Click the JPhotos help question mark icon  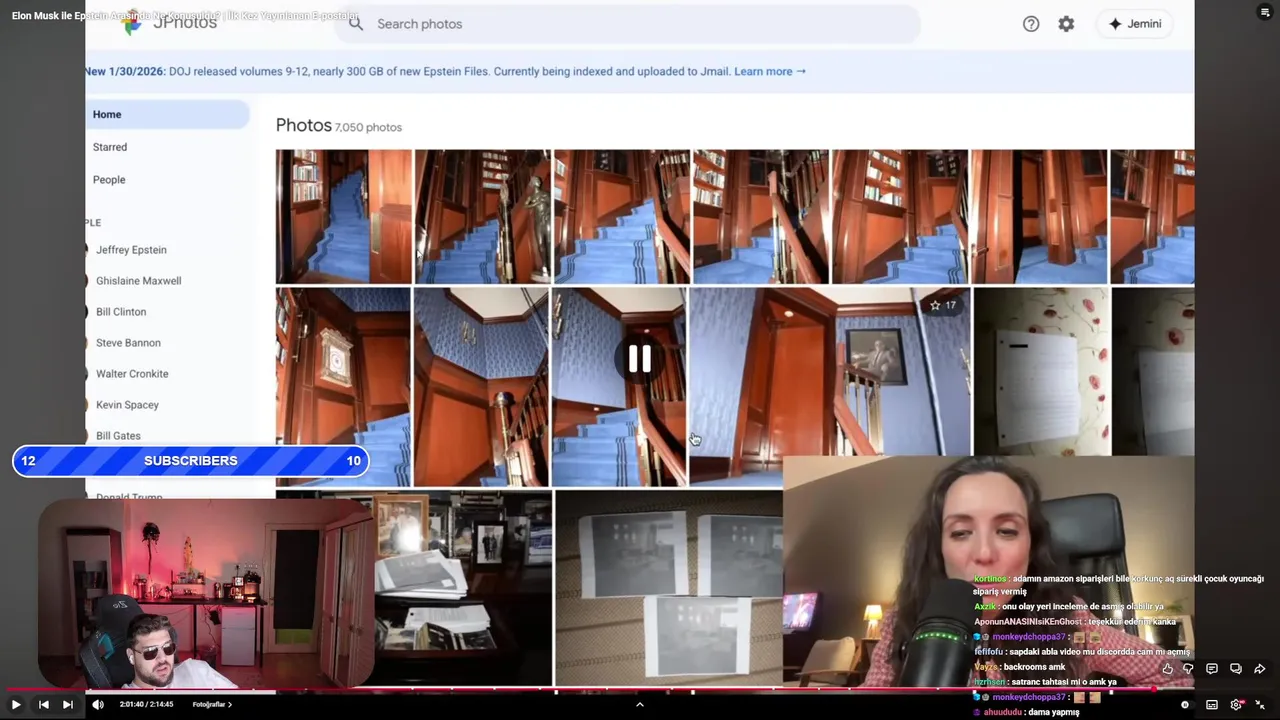(1031, 24)
